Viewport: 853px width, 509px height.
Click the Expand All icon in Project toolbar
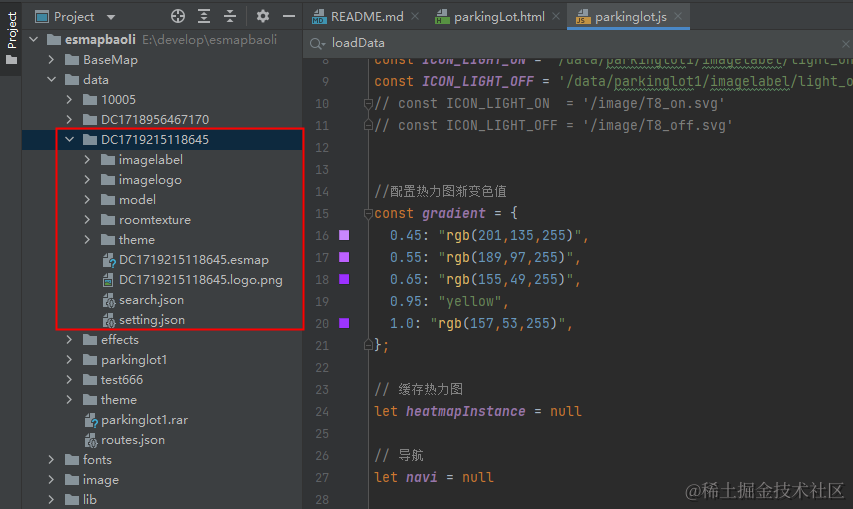pos(204,16)
